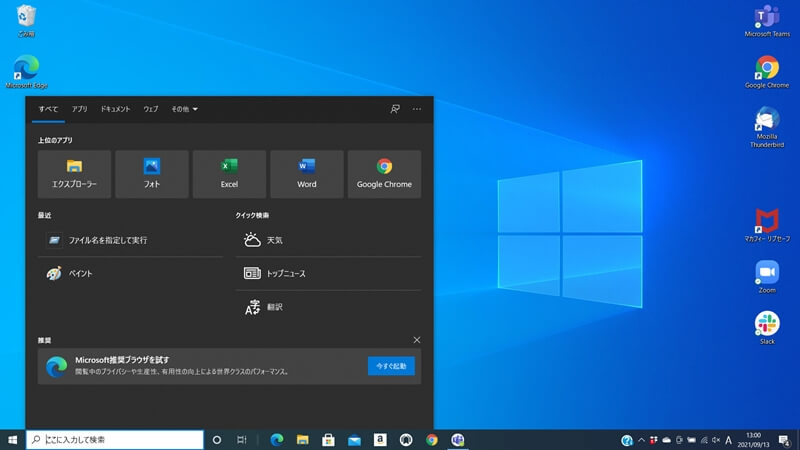
Task: Click the 今すぐ起動 button
Action: pos(391,366)
